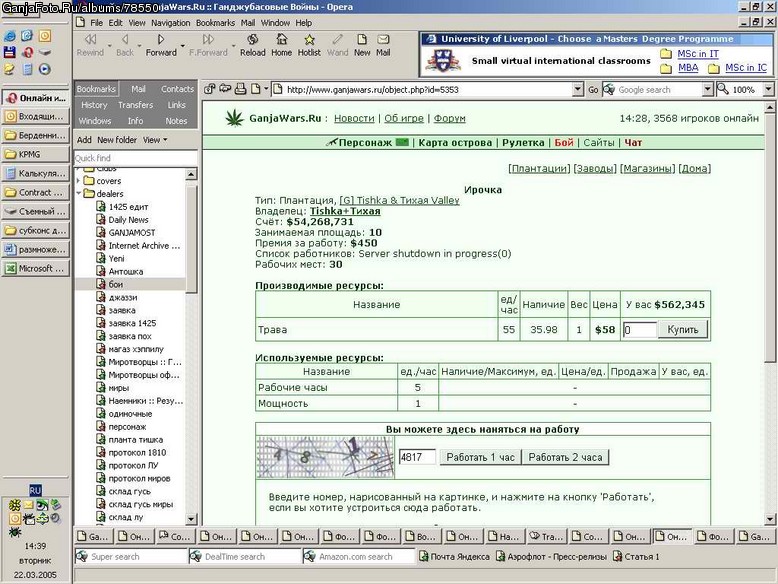This screenshot has height=584, width=778.
Task: Click the Super search icon
Action: tap(81, 556)
